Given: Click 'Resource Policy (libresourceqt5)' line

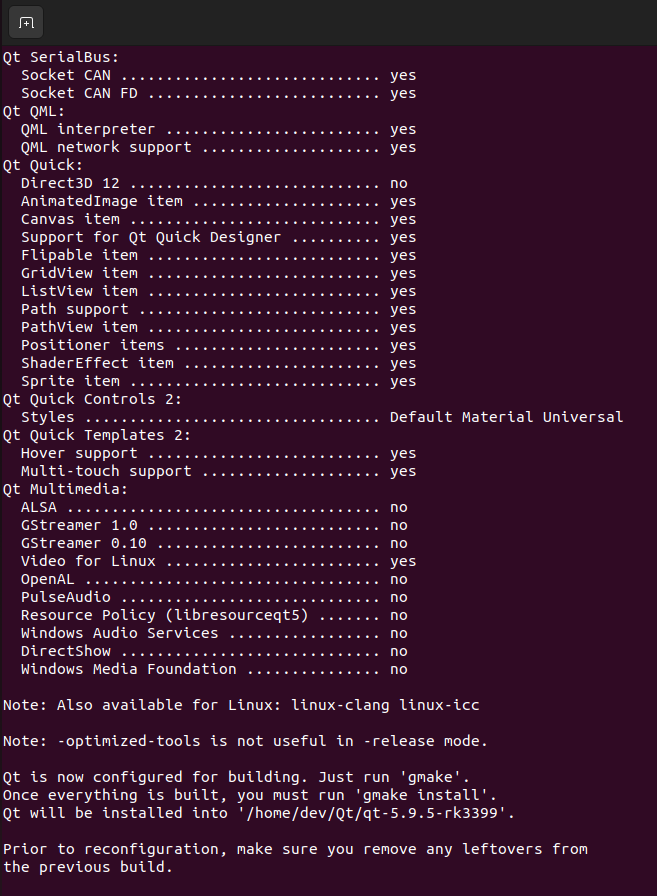Looking at the screenshot, I should [214, 615].
